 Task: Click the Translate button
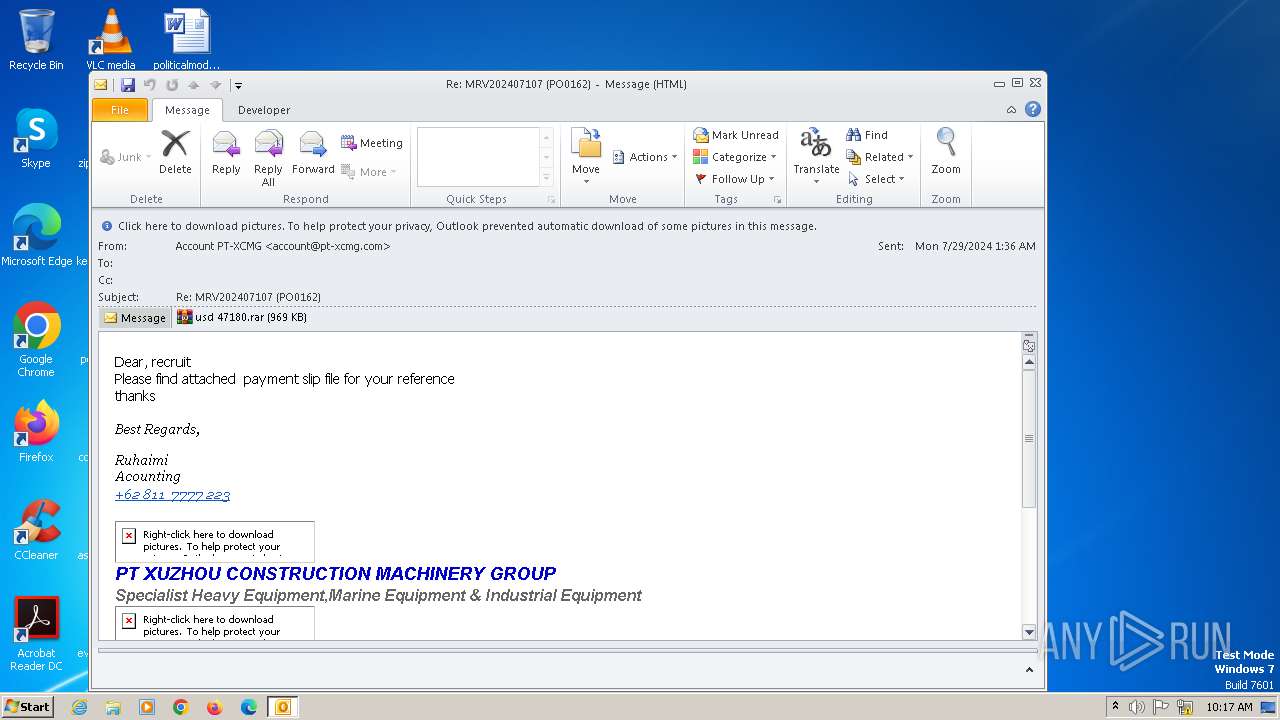coord(816,157)
